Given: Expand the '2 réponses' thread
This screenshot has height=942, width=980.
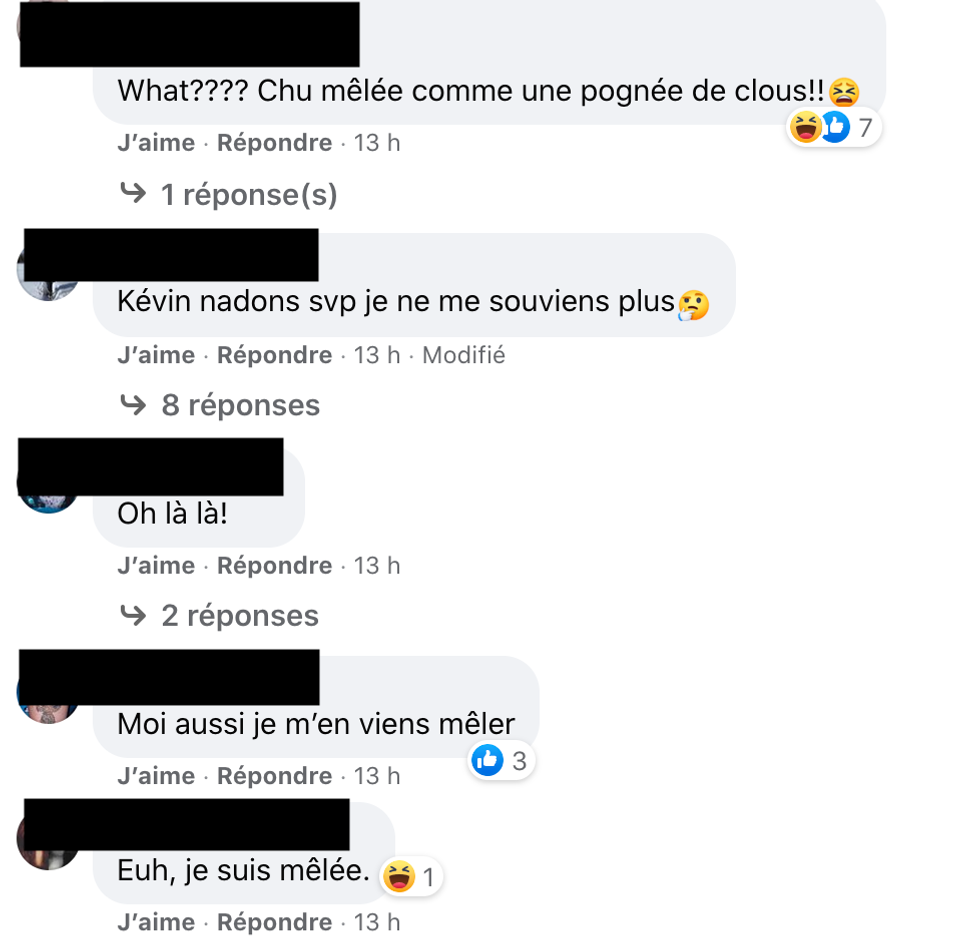Looking at the screenshot, I should tap(240, 616).
